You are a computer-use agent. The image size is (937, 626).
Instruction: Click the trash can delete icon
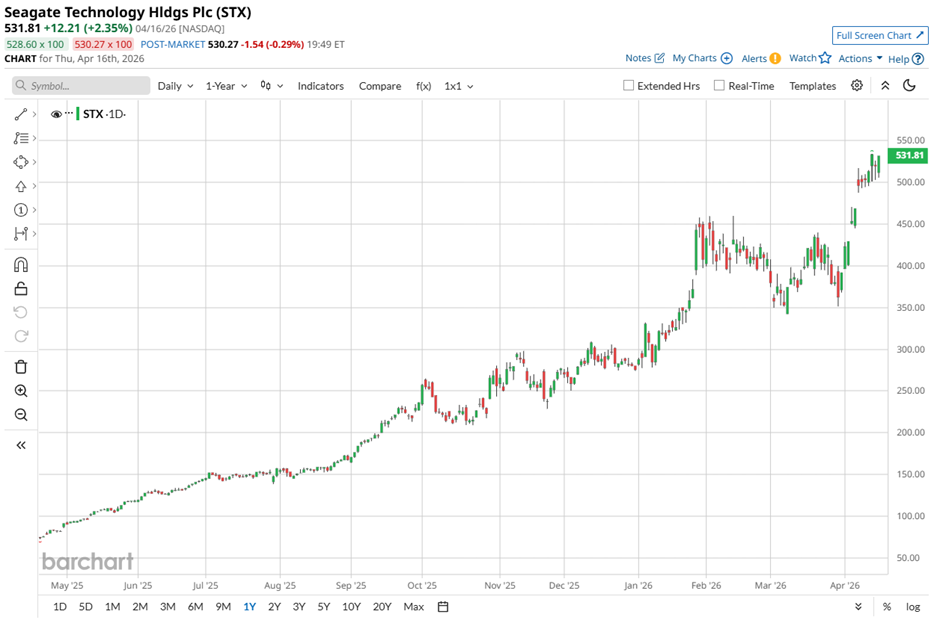[x=20, y=367]
